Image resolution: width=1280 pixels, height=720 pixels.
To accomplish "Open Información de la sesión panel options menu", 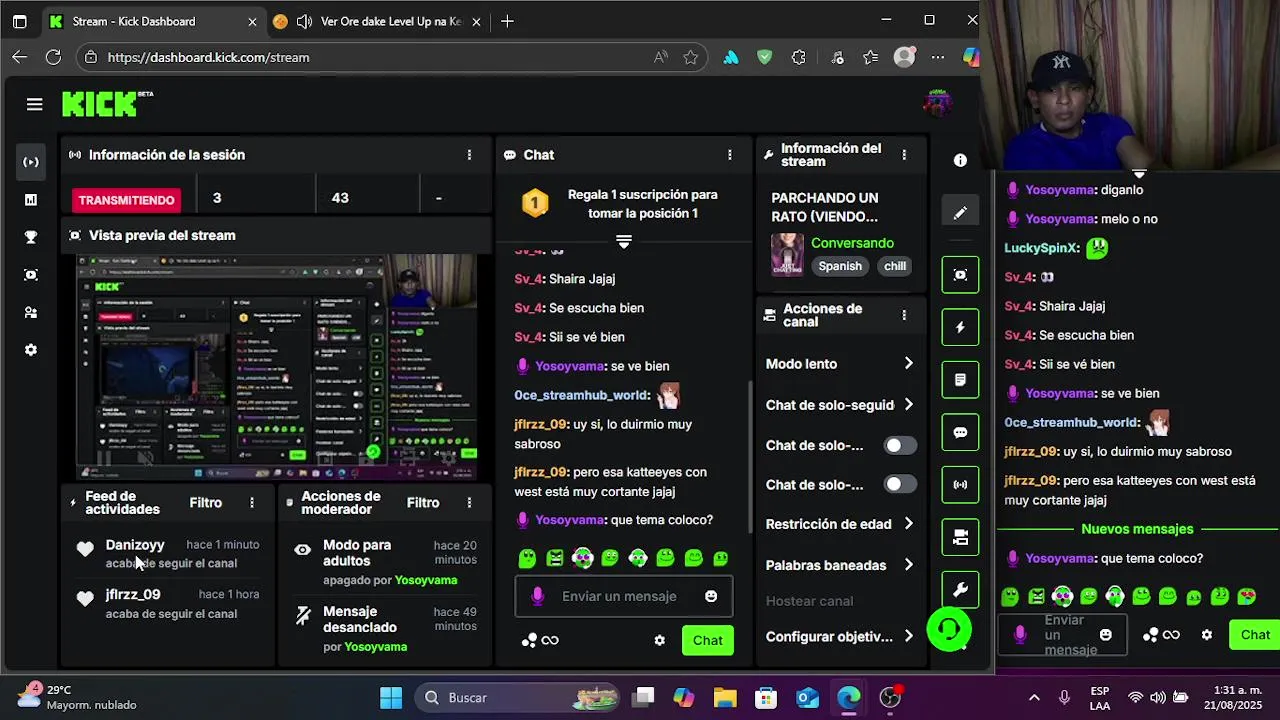I will [469, 155].
